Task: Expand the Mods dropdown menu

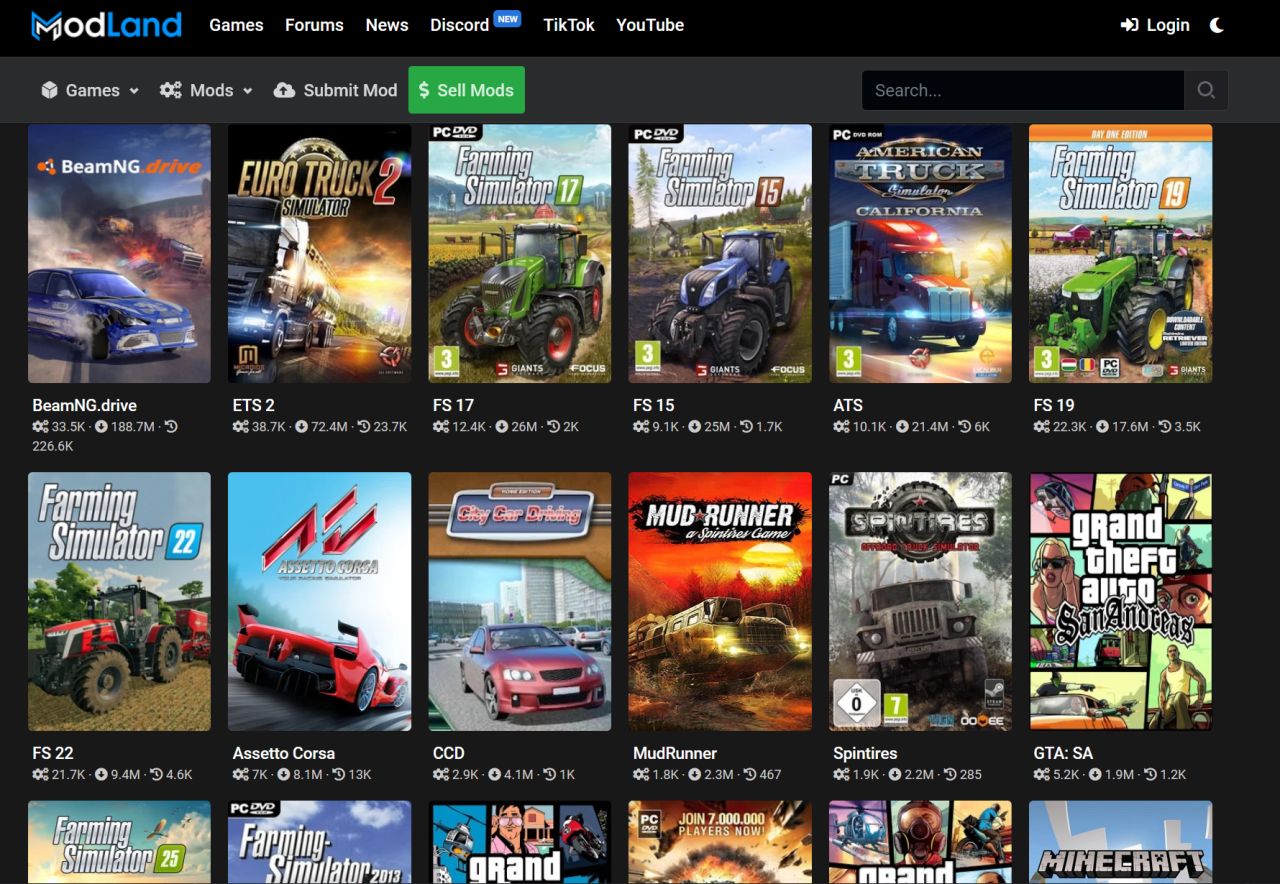Action: point(207,90)
